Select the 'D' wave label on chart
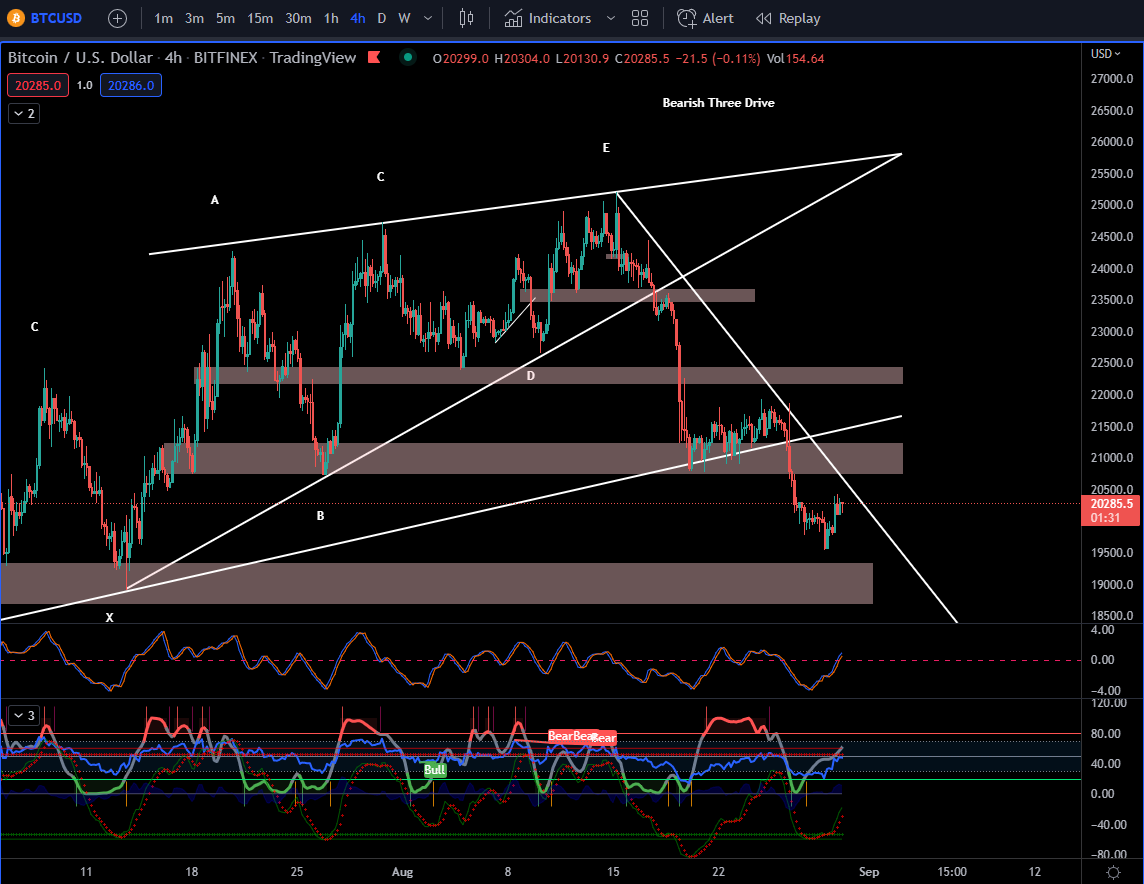The width and height of the screenshot is (1144, 884). point(530,376)
